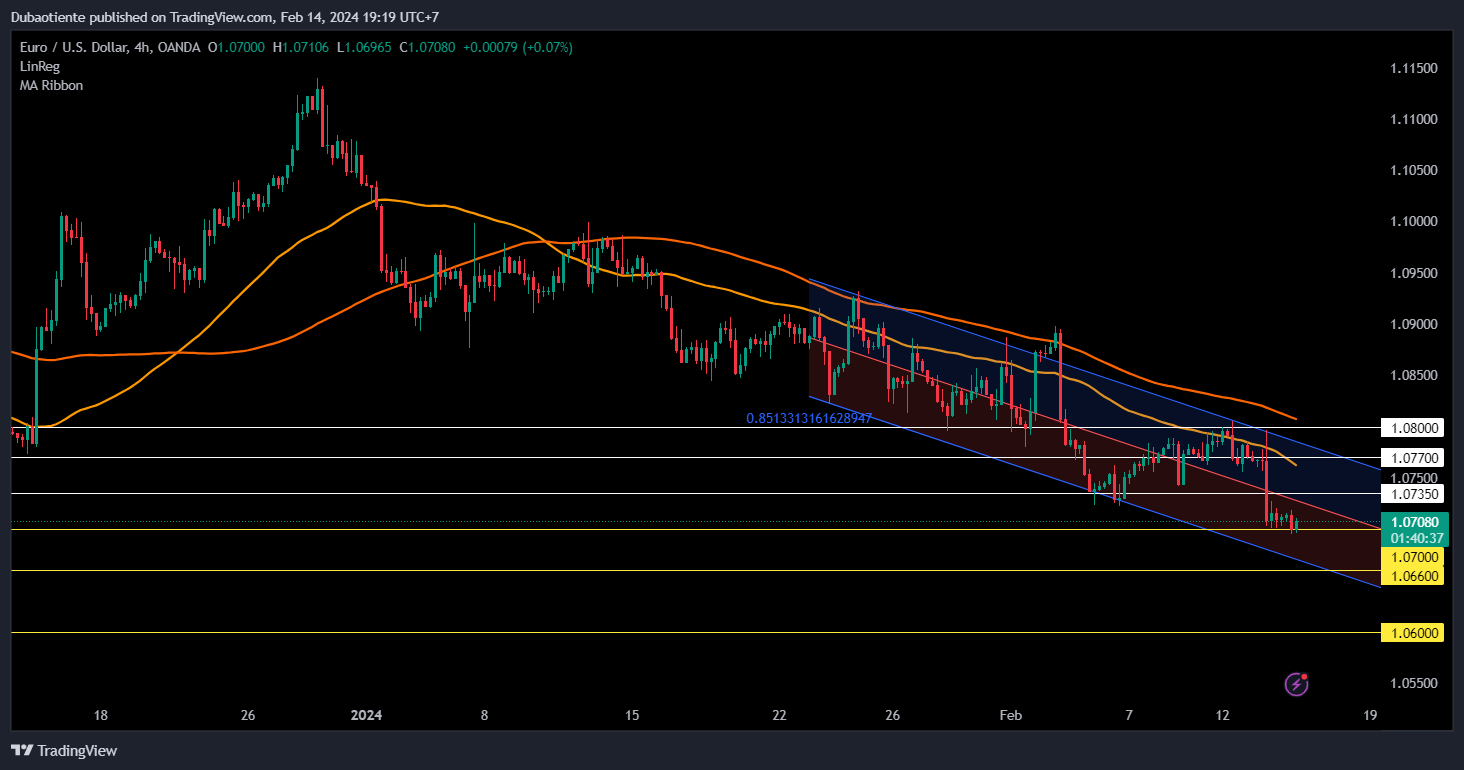
Task: Click the low value L1.06965
Action: tap(366, 47)
